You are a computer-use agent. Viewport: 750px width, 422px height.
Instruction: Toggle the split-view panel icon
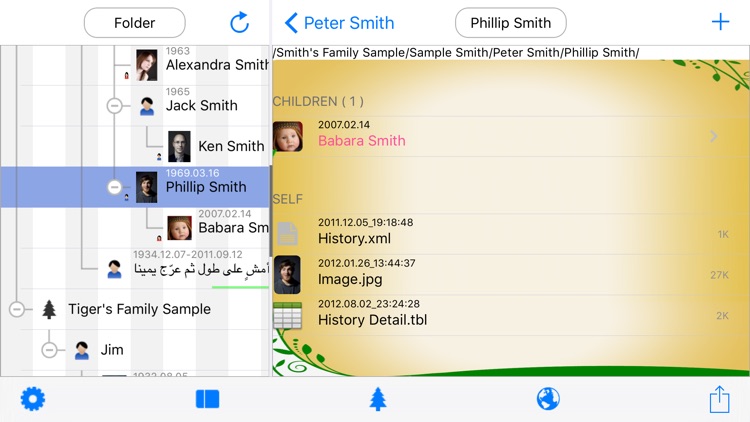tap(208, 399)
